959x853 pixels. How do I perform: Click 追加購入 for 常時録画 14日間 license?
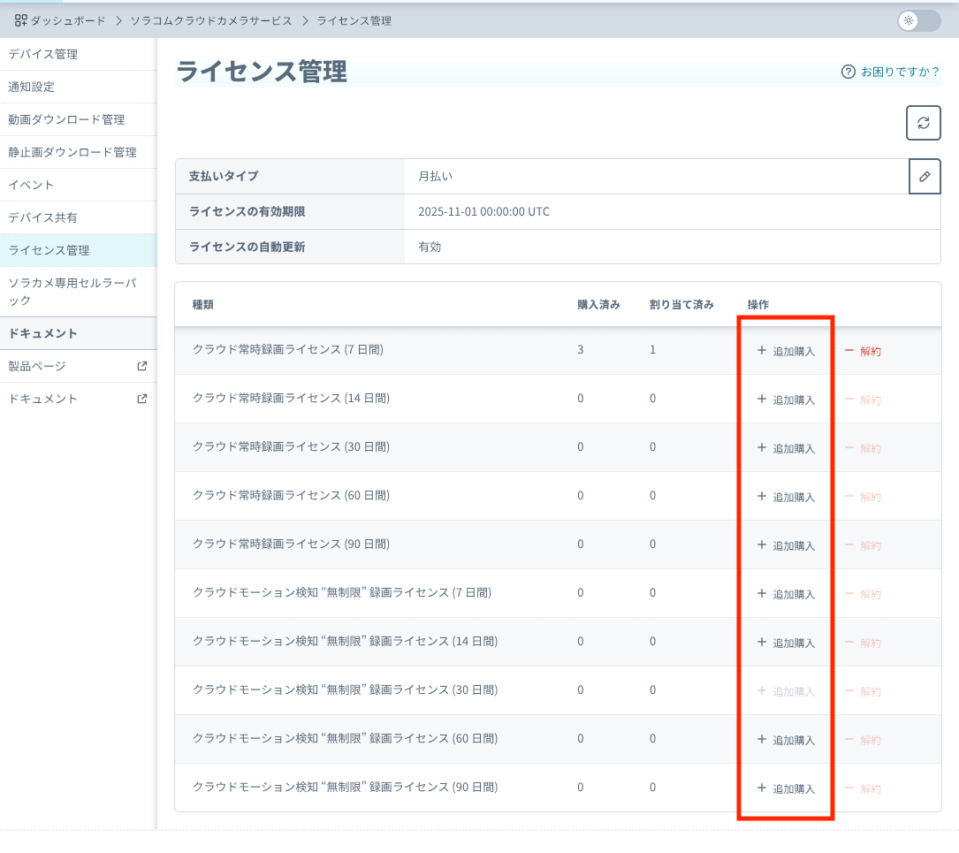786,400
